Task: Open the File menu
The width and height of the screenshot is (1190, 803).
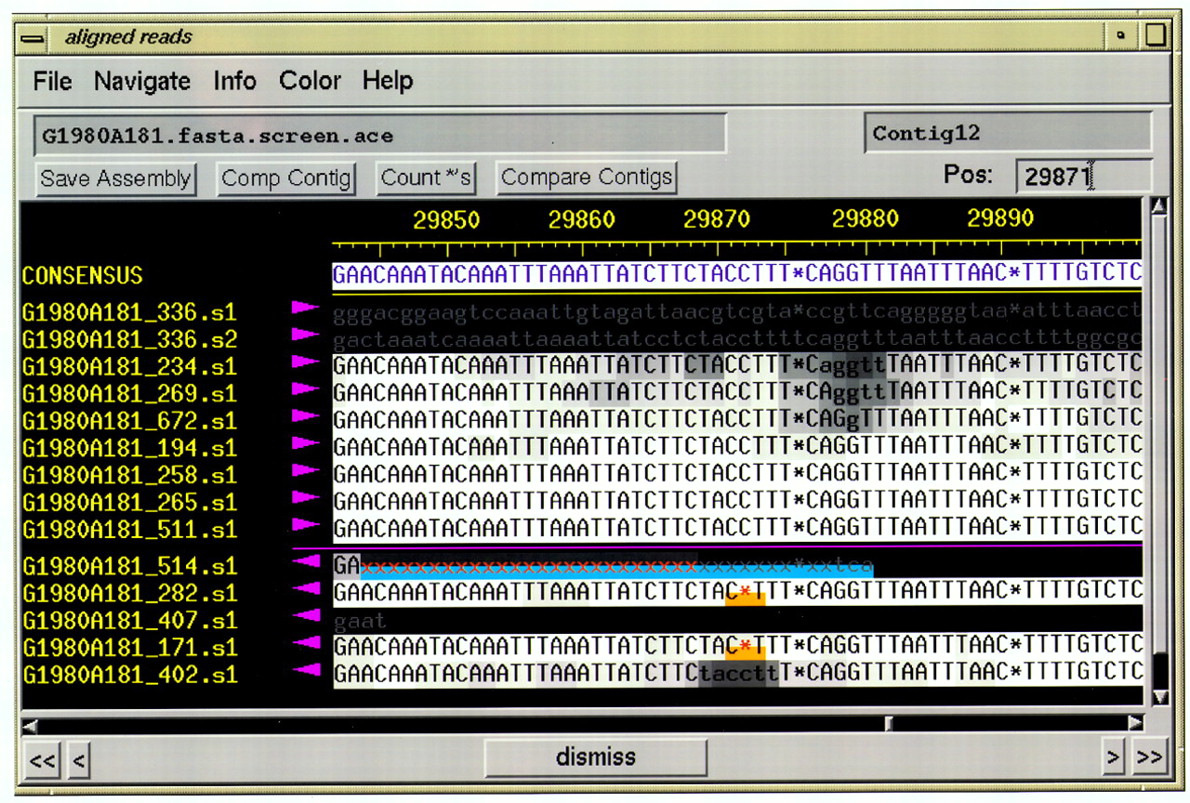Action: point(52,80)
